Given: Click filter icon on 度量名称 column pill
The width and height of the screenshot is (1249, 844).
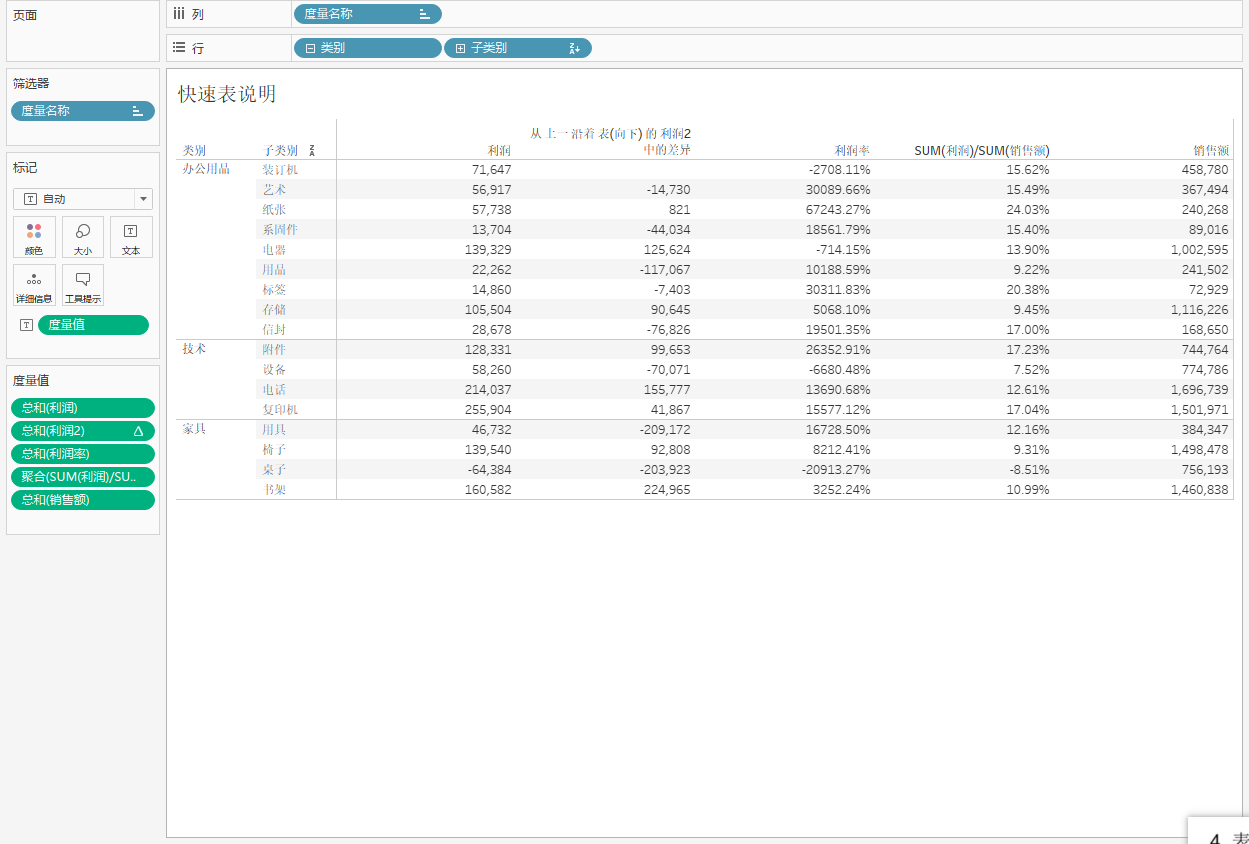Looking at the screenshot, I should click(424, 14).
